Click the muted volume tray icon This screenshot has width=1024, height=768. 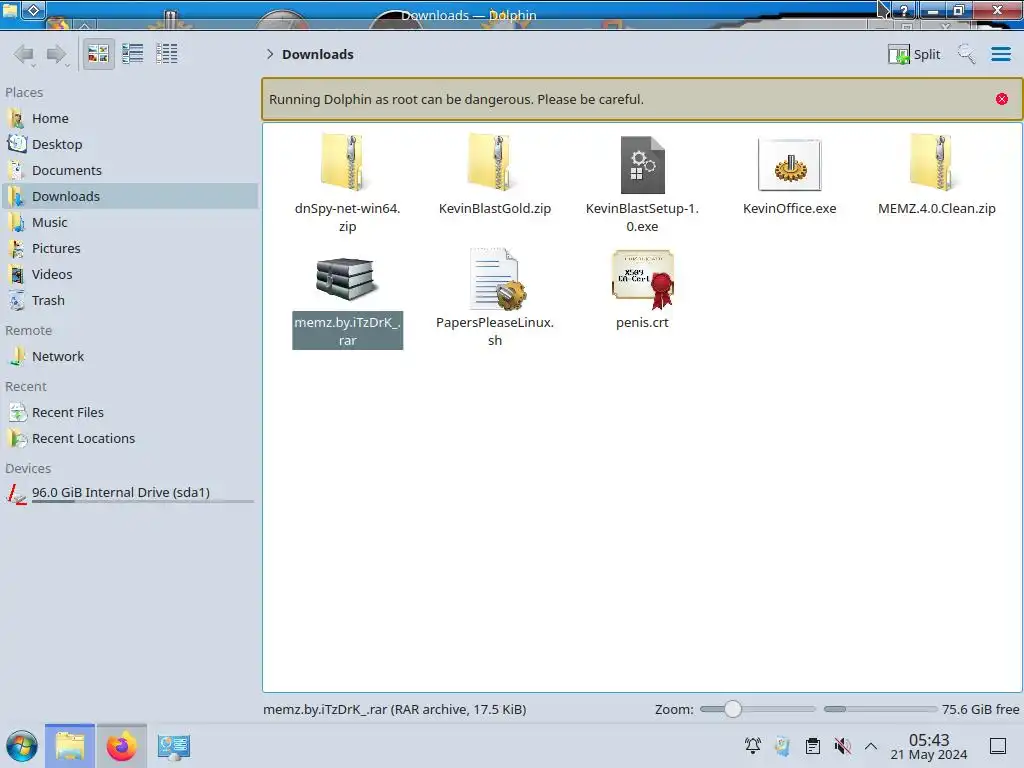pos(842,745)
